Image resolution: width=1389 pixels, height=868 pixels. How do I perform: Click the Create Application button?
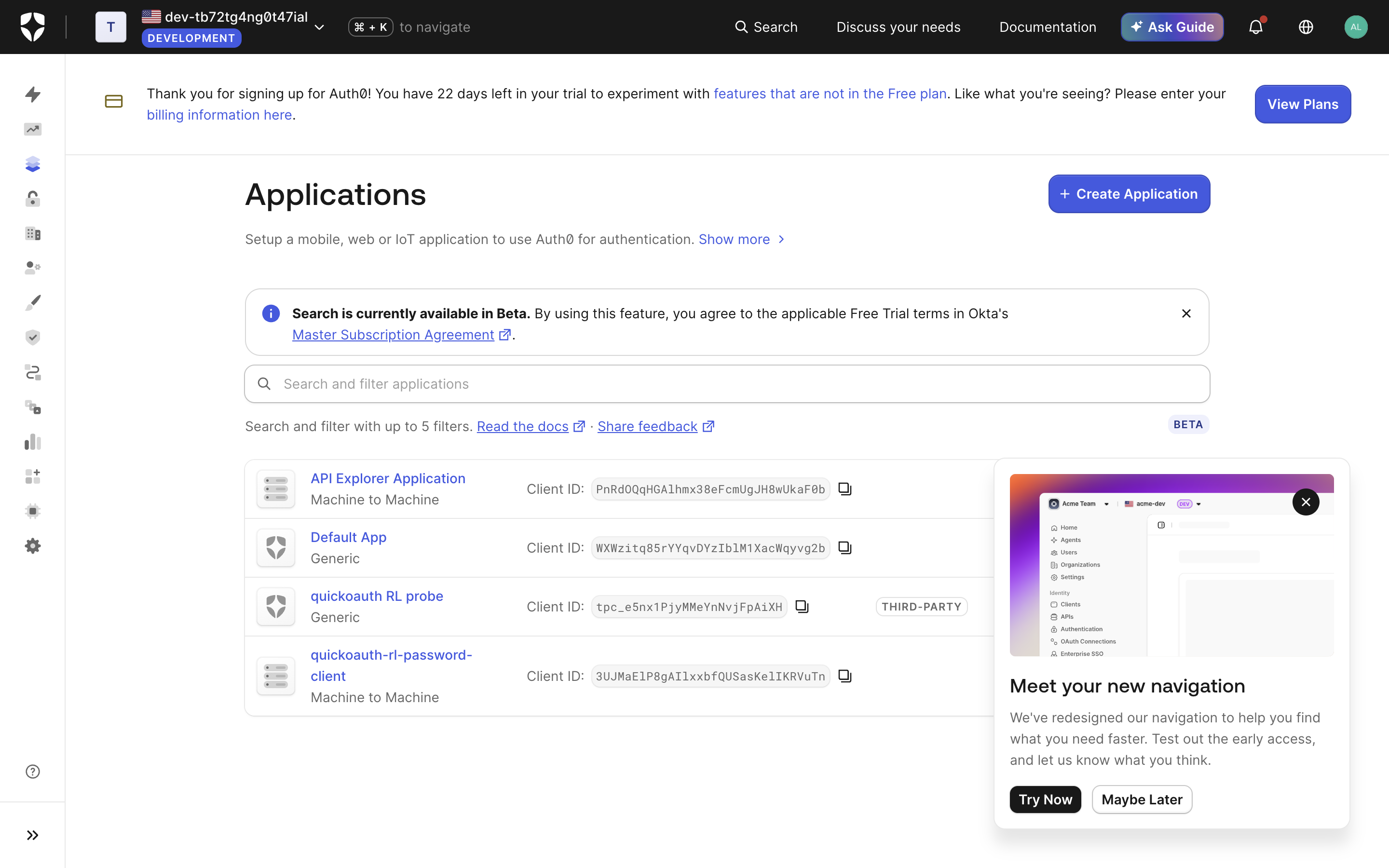tap(1129, 194)
